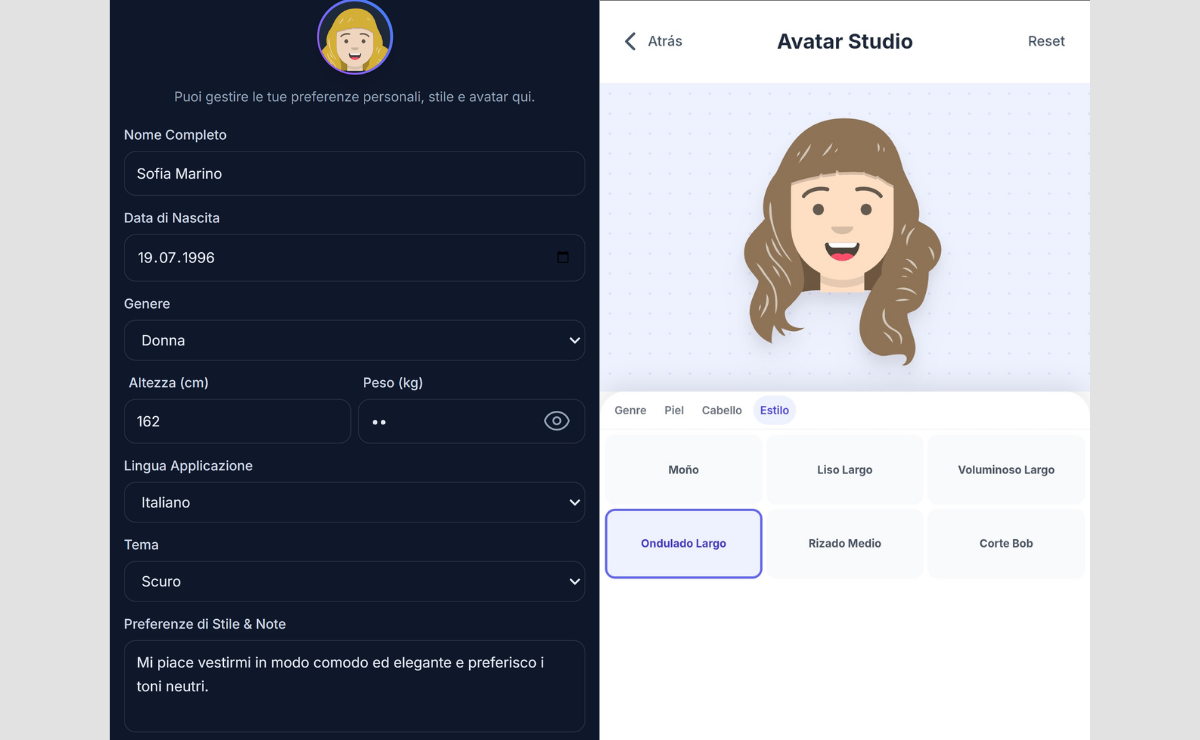Viewport: 1200px width, 740px height.
Task: Select the Estilo tab
Action: 774,410
